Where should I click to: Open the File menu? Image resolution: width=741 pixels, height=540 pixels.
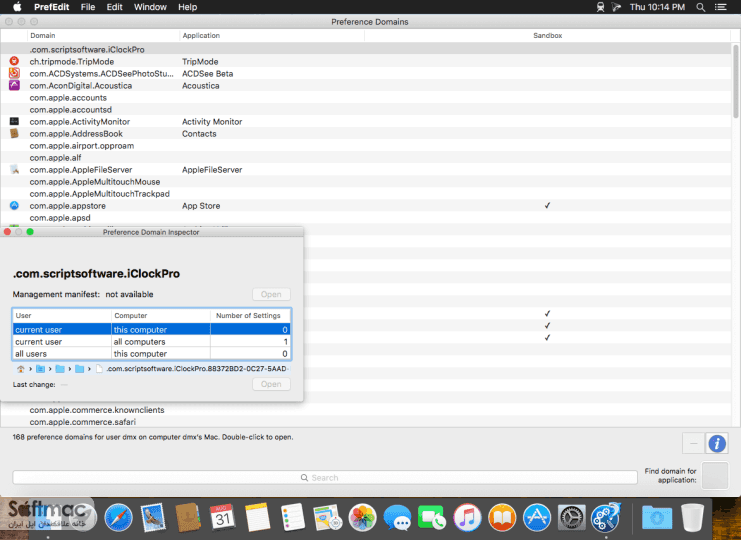coord(88,7)
